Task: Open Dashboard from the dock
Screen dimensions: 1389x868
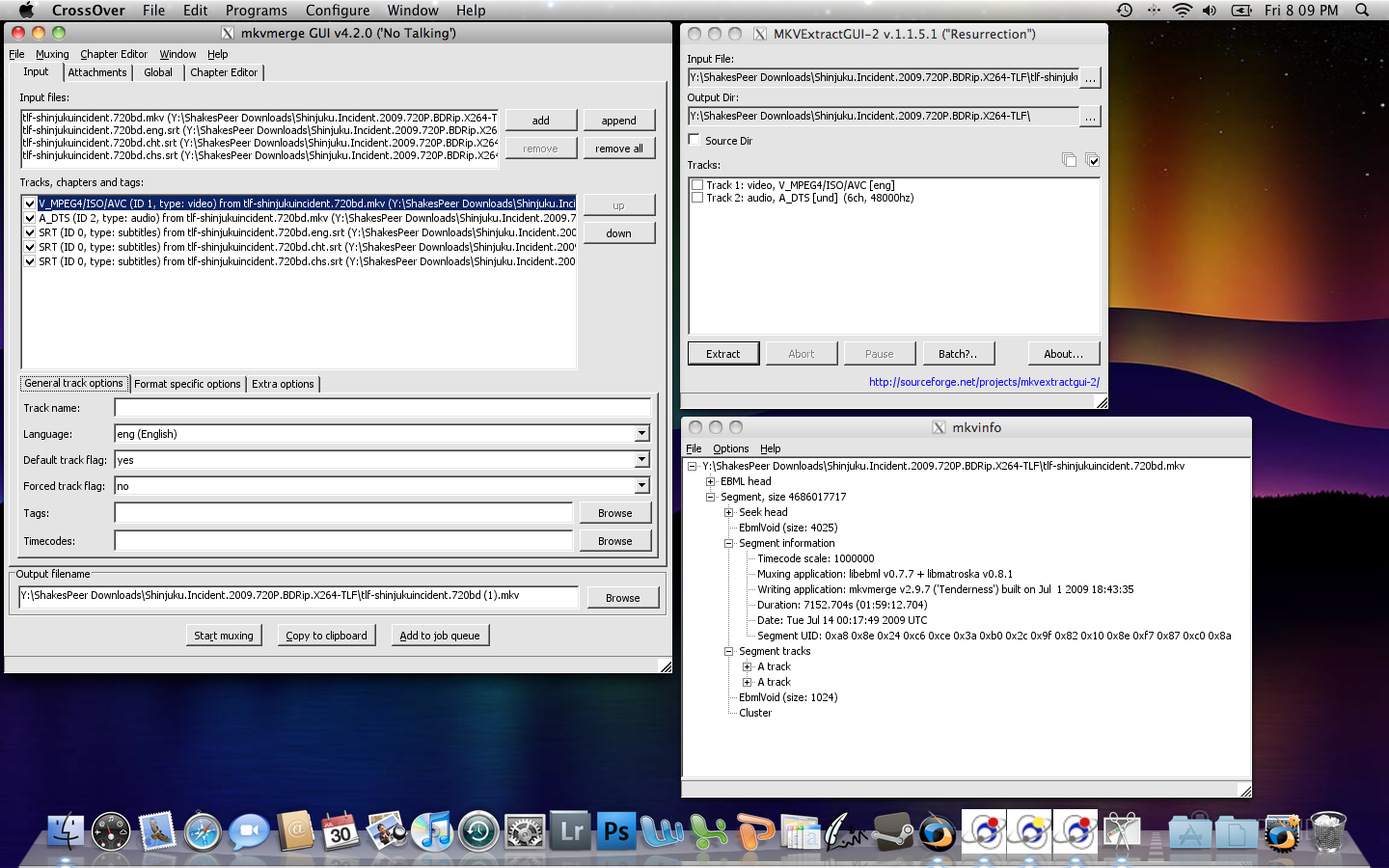Action: [111, 831]
